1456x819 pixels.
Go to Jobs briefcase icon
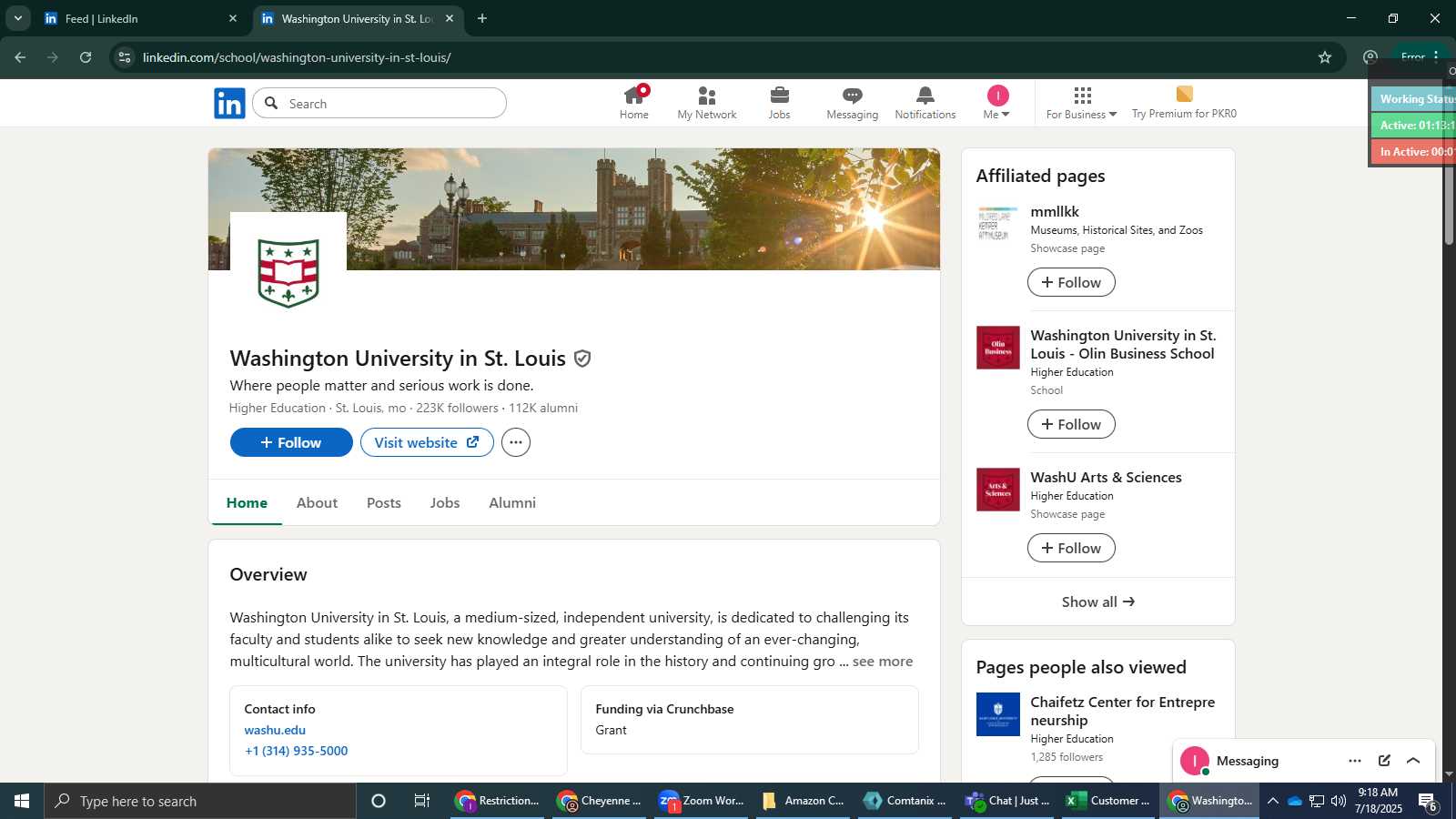click(x=780, y=103)
